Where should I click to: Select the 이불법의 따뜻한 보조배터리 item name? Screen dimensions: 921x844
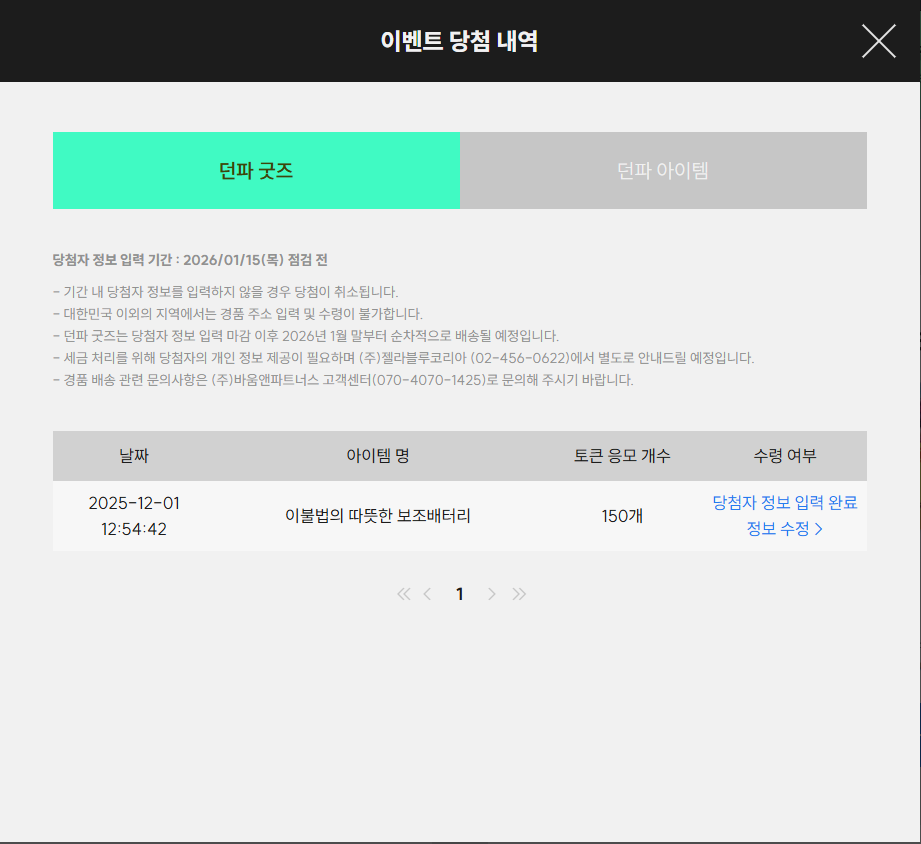coord(378,516)
